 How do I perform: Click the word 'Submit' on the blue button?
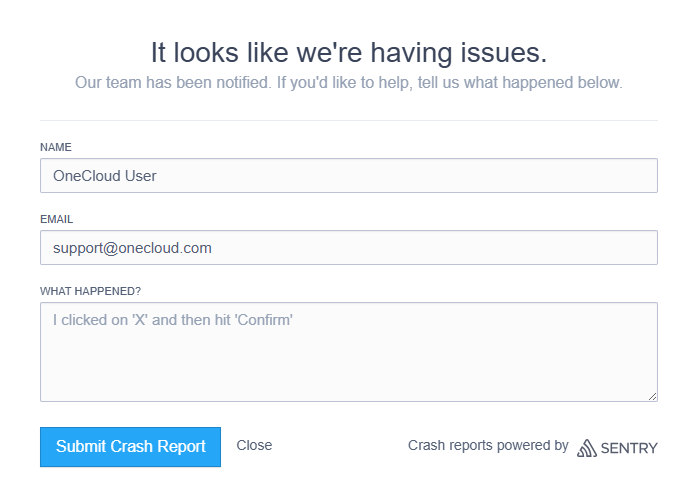(x=81, y=447)
